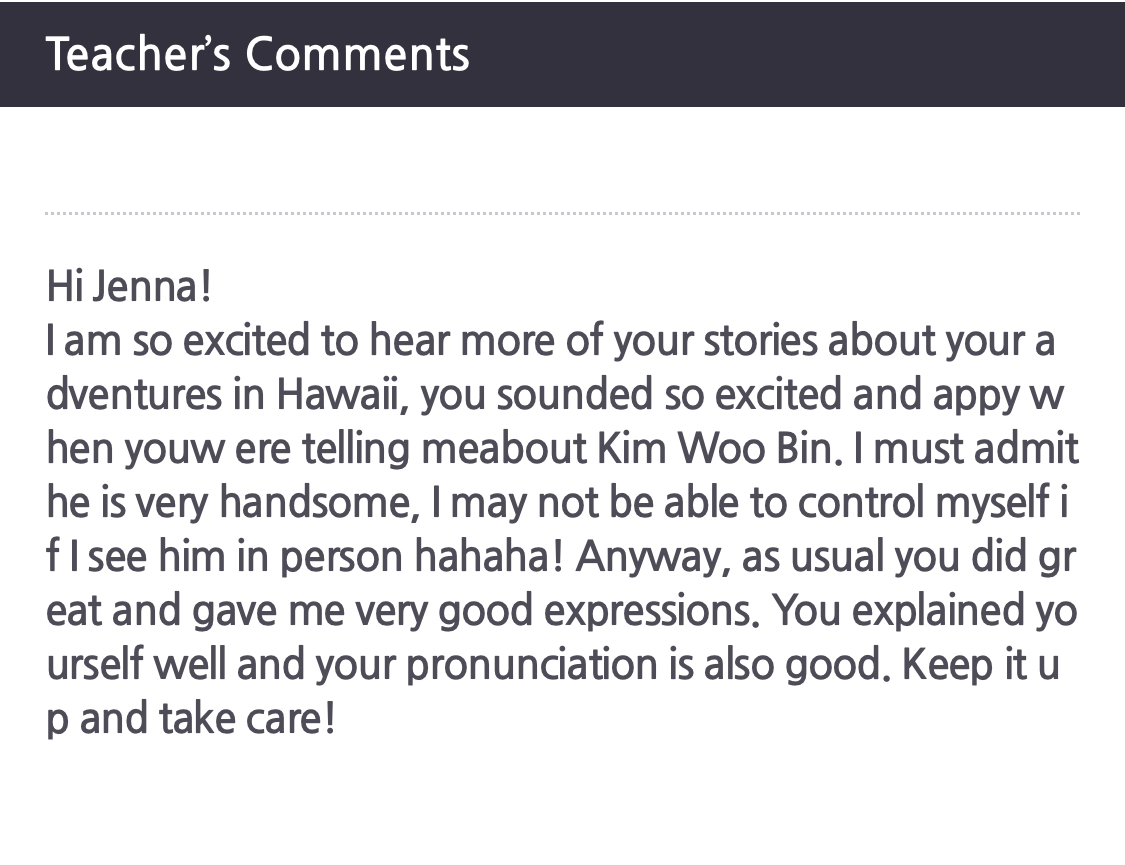Click the dotted divider line below header
Viewport: 1125px width, 865px height.
pyautogui.click(x=562, y=213)
